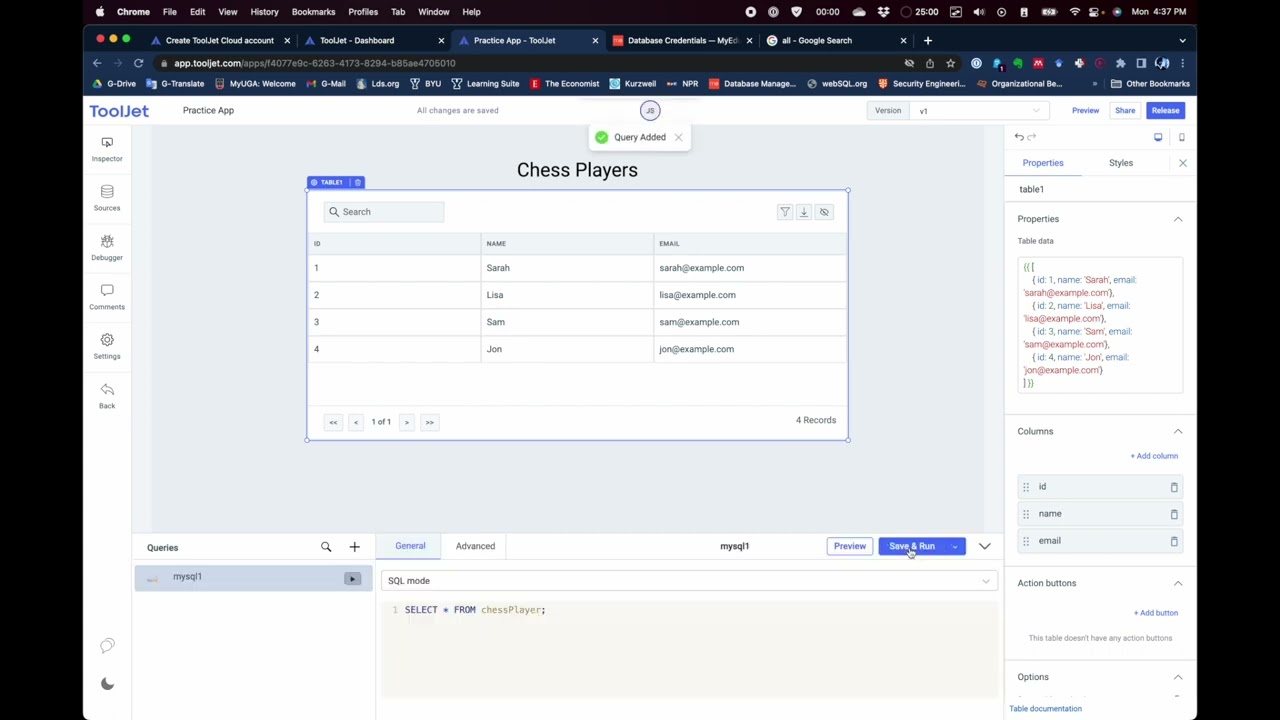Click the Back arrow in the left sidebar
Image resolution: width=1280 pixels, height=720 pixels.
pyautogui.click(x=107, y=395)
